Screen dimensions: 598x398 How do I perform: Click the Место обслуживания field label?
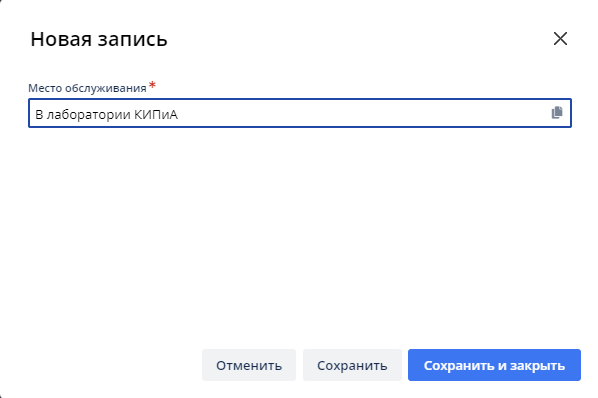(x=87, y=88)
